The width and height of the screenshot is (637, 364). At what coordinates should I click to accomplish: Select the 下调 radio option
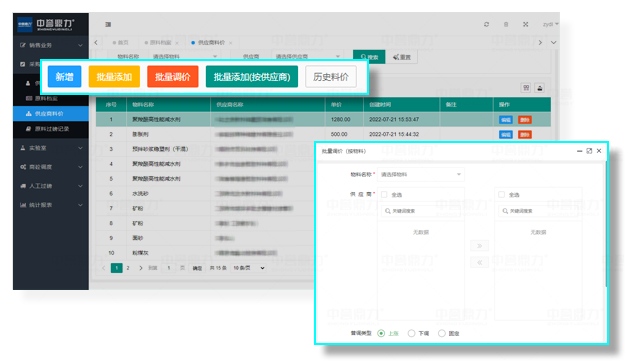coord(412,333)
